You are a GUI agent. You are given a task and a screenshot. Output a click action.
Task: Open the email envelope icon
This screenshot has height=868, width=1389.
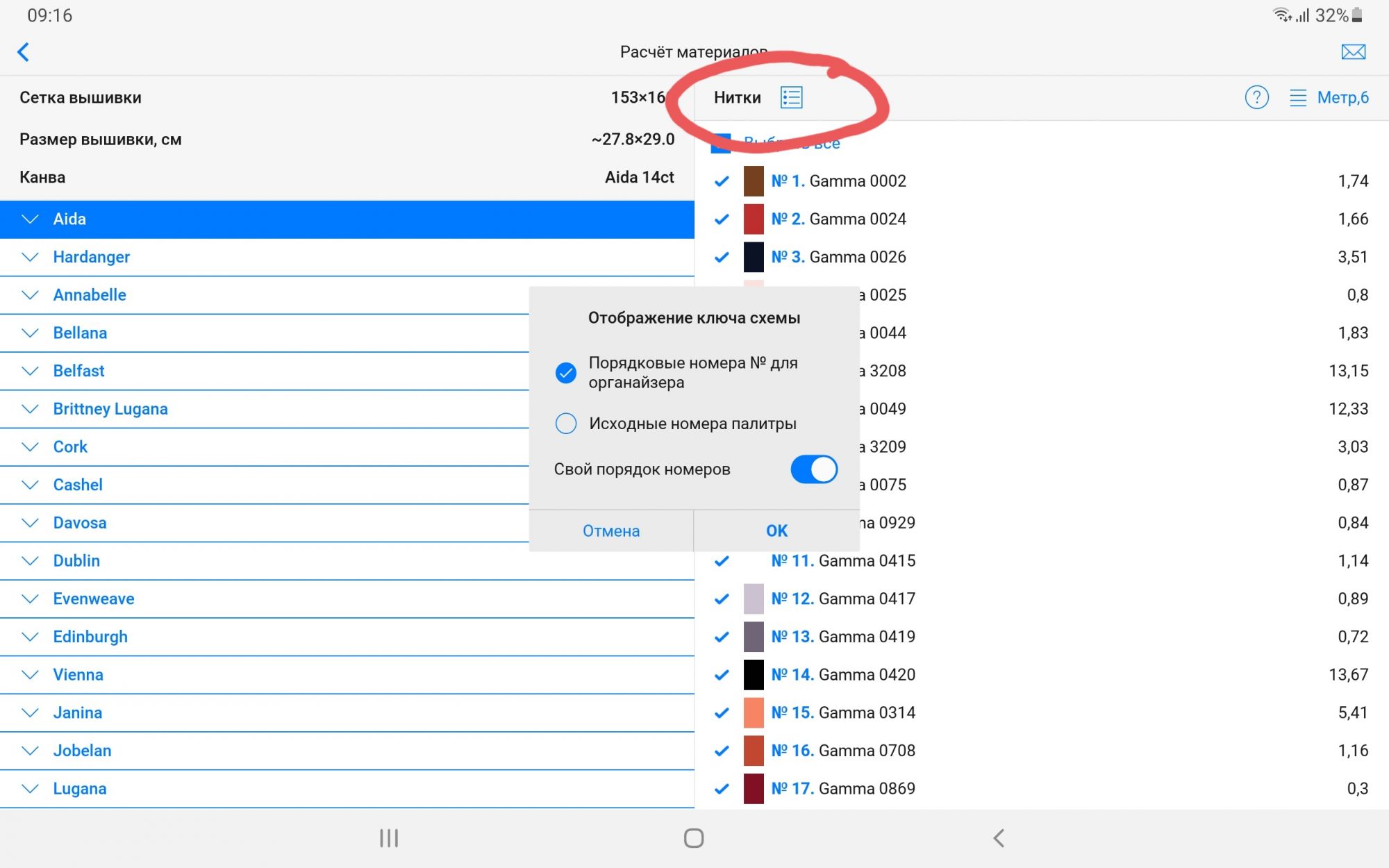(x=1352, y=52)
